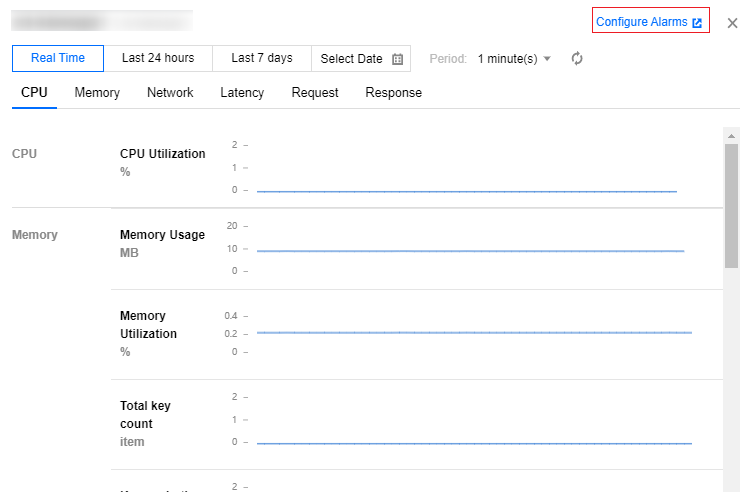Open the Select Date picker

click(361, 59)
